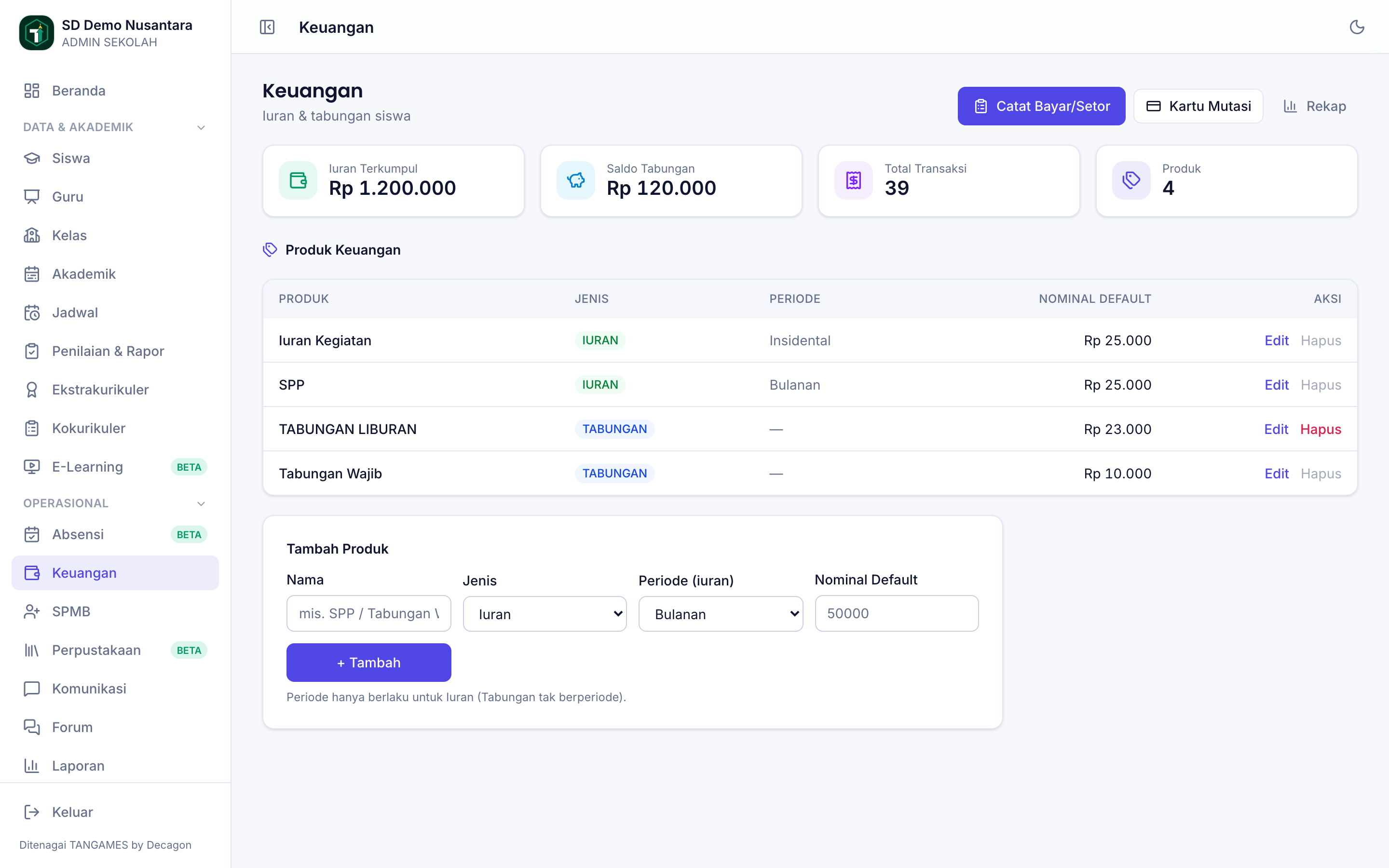Viewport: 1389px width, 868px height.
Task: Click the NOMINAL DEFAULT column header
Action: click(x=1094, y=298)
